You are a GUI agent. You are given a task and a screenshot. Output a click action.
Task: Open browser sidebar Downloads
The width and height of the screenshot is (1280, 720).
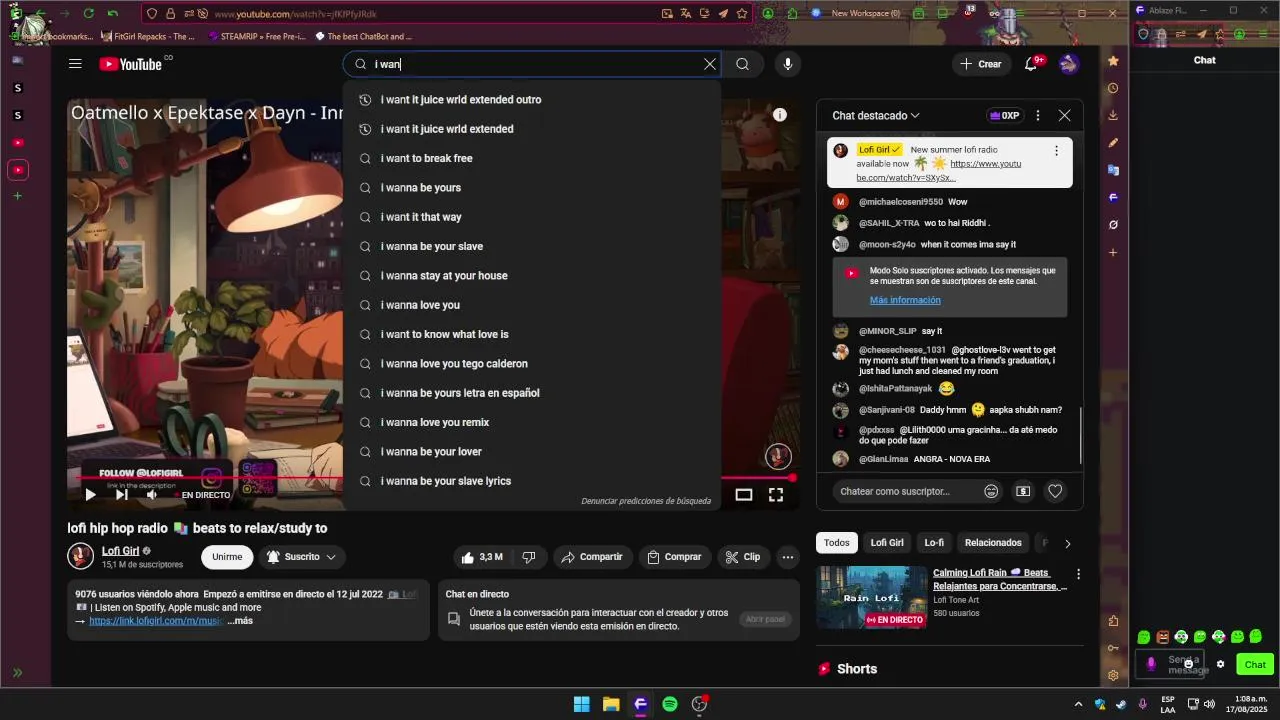coord(1113,115)
